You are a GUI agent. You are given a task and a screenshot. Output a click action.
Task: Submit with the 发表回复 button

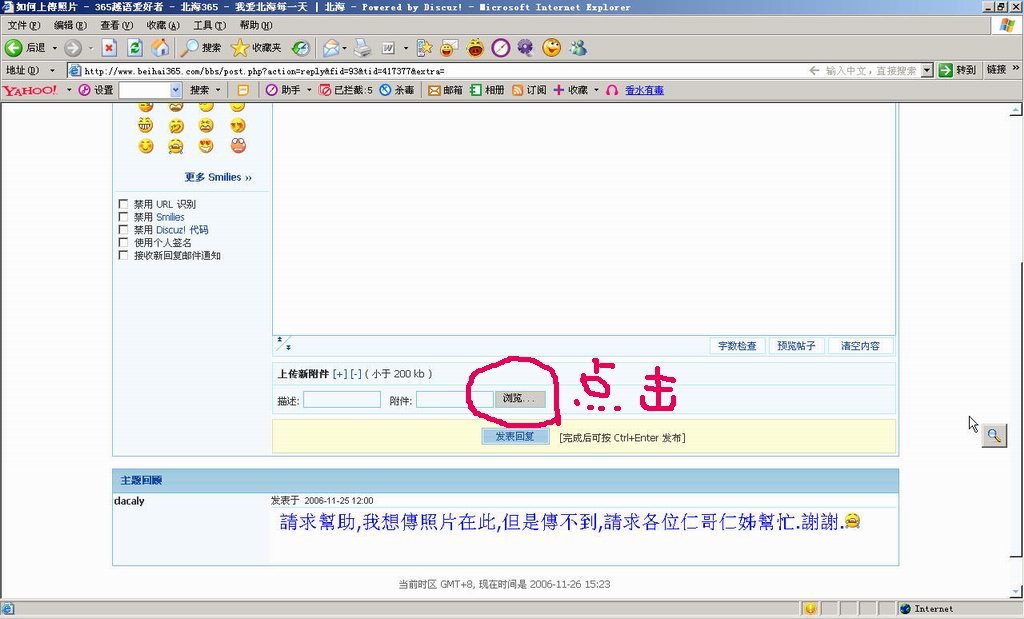(x=516, y=437)
